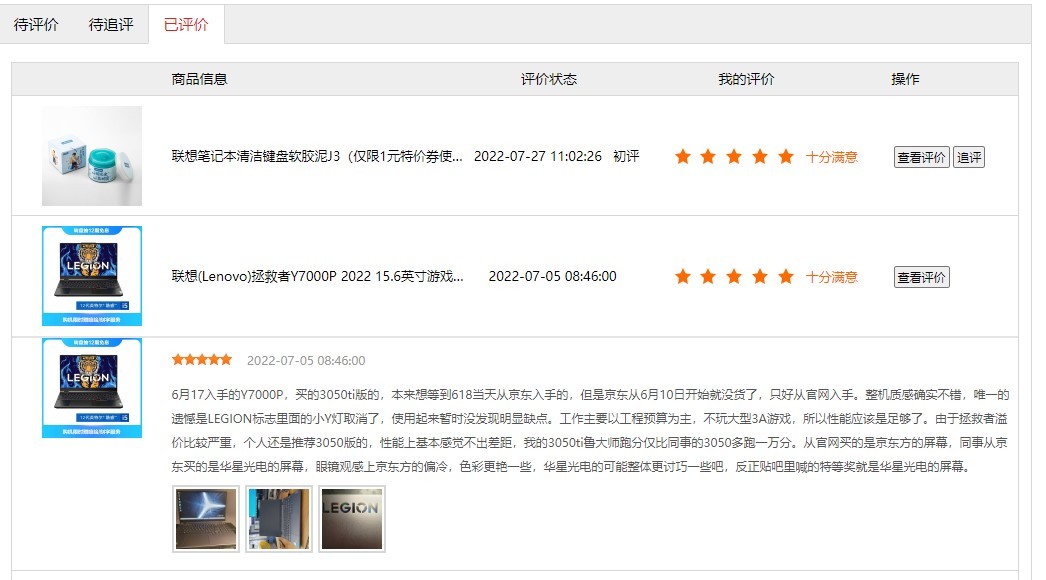Open the 待追评 tab
Viewport: 1046px width, 580px height.
point(111,25)
